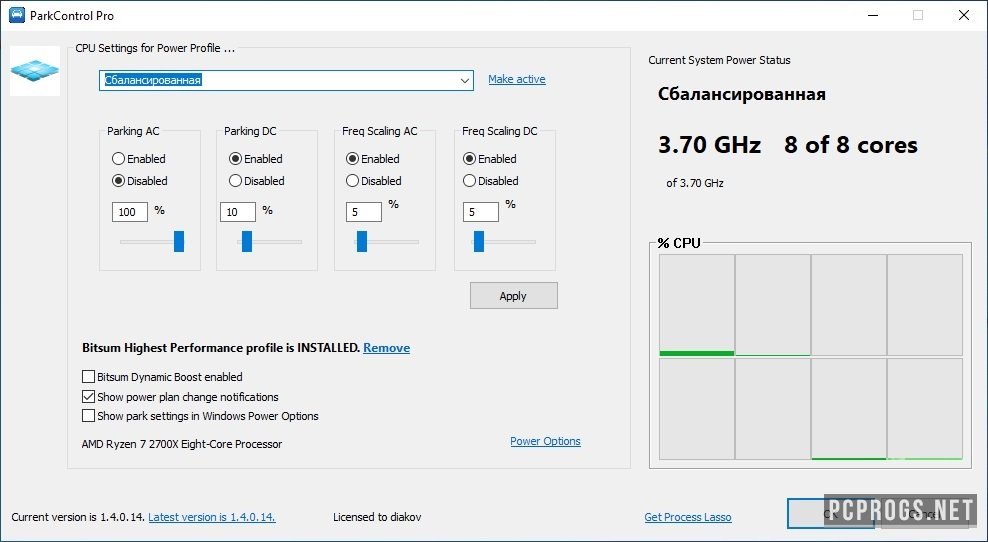988x542 pixels.
Task: Click the Freq Scaling DC percent field
Action: tap(481, 212)
